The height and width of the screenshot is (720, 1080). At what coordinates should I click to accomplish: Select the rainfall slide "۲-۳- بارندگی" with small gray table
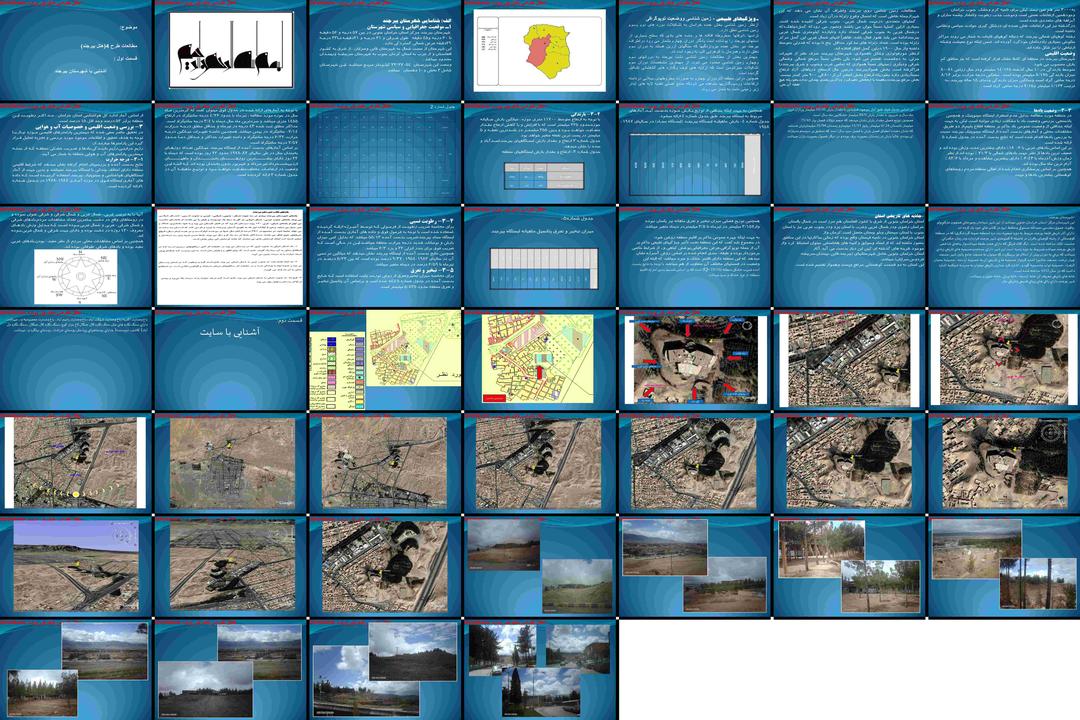coord(540,154)
